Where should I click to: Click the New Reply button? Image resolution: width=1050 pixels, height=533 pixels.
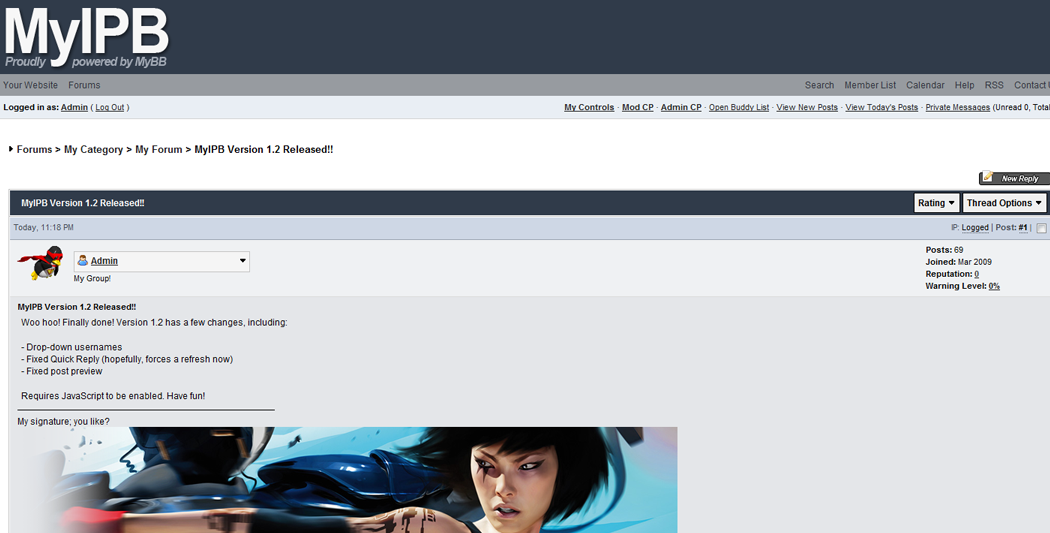click(1014, 178)
